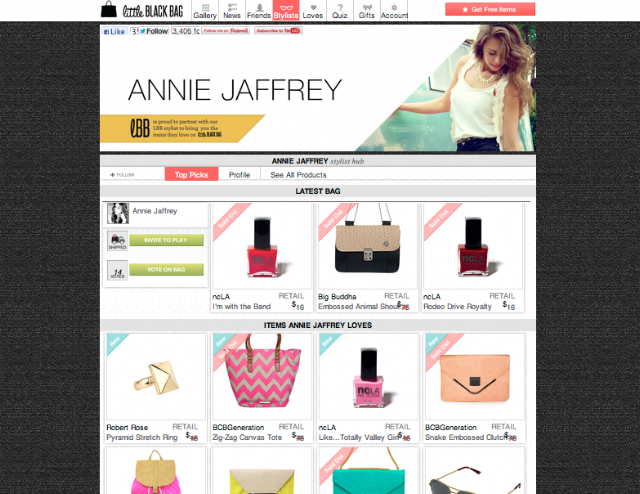Click 'Rodeo Drive Royalty' product name
The height and width of the screenshot is (494, 640).
[x=457, y=306]
